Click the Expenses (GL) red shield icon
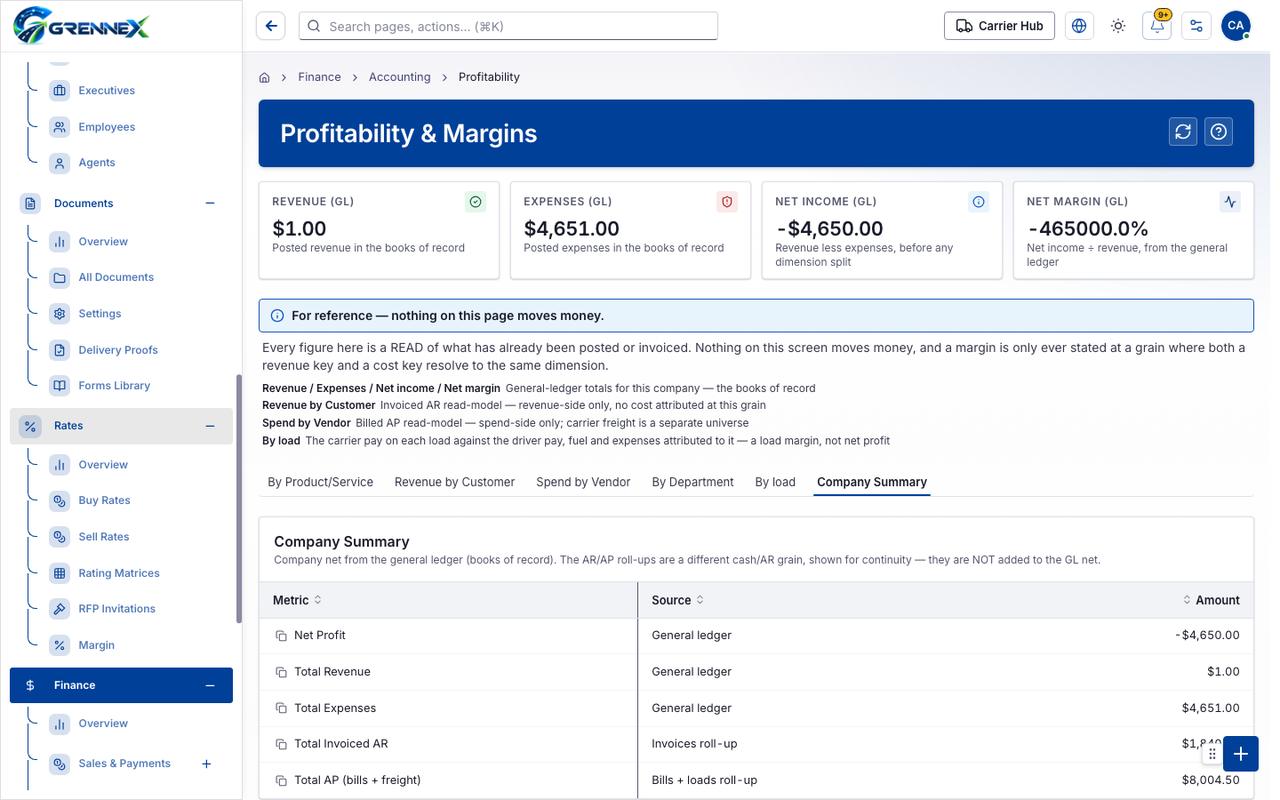The height and width of the screenshot is (800, 1280). click(727, 202)
